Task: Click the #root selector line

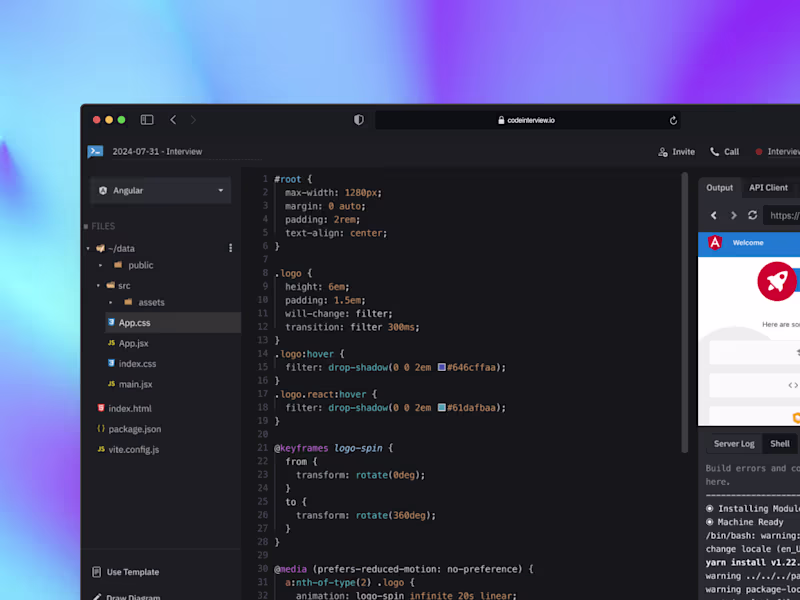Action: coord(293,179)
